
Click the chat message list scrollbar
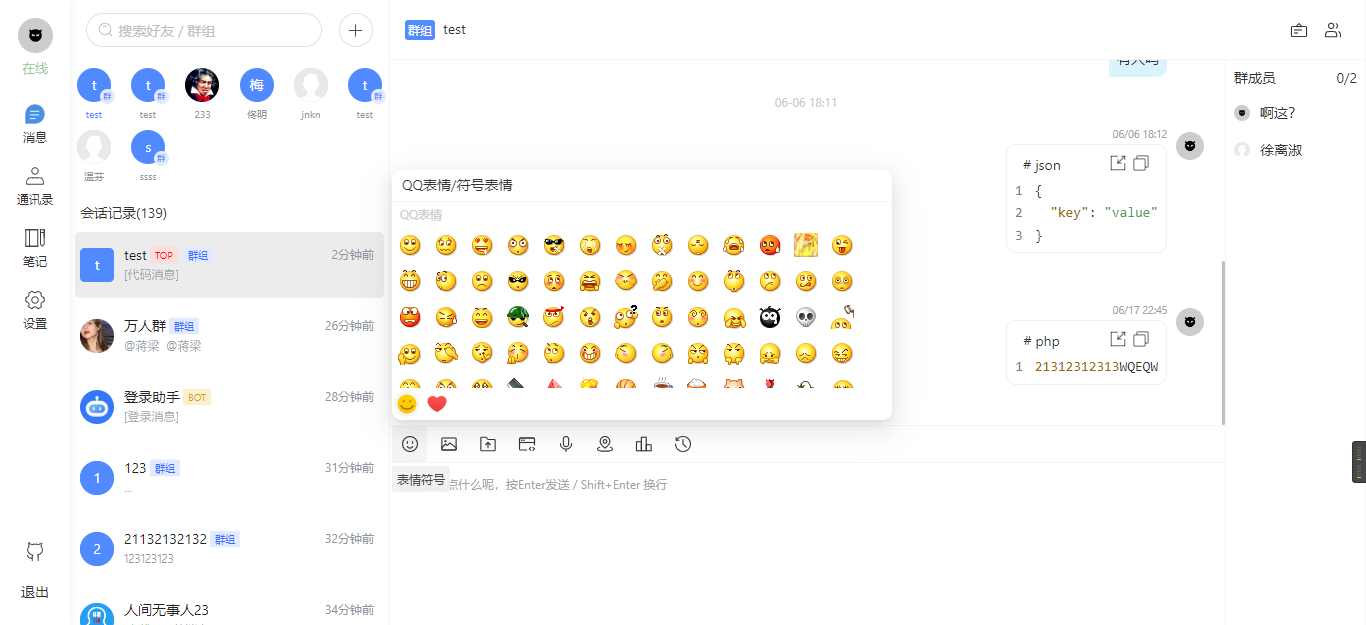pyautogui.click(x=1223, y=342)
